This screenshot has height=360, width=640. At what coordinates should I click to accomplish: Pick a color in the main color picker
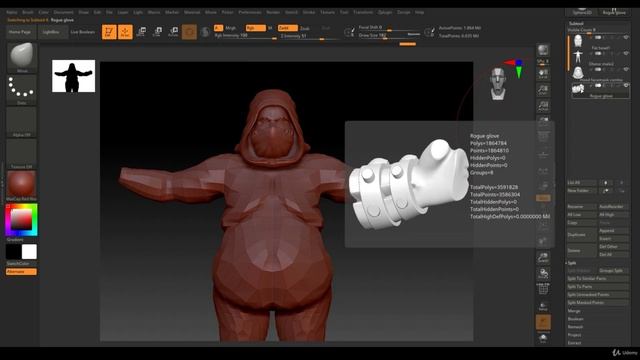pos(22,220)
